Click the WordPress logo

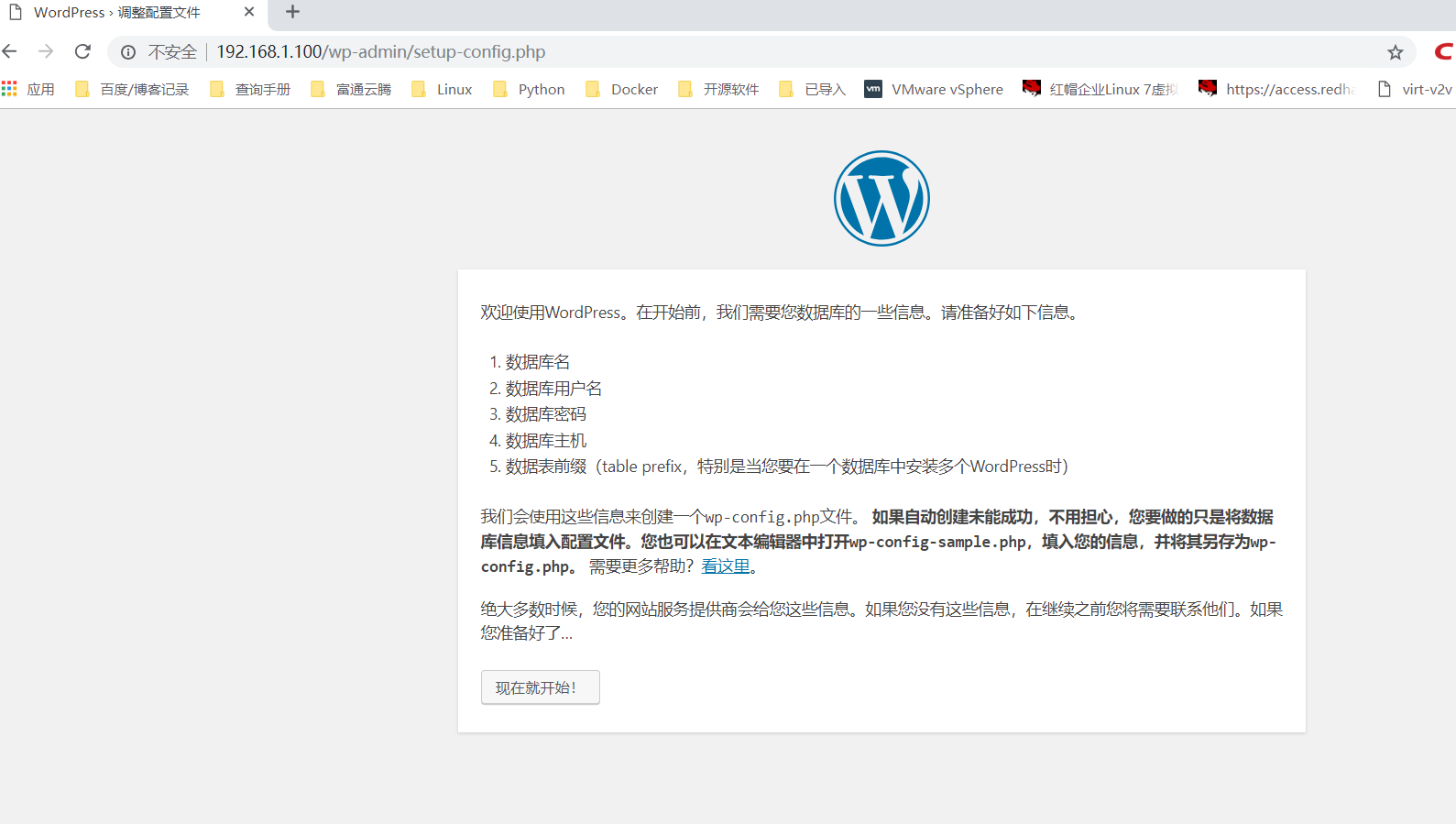point(881,198)
